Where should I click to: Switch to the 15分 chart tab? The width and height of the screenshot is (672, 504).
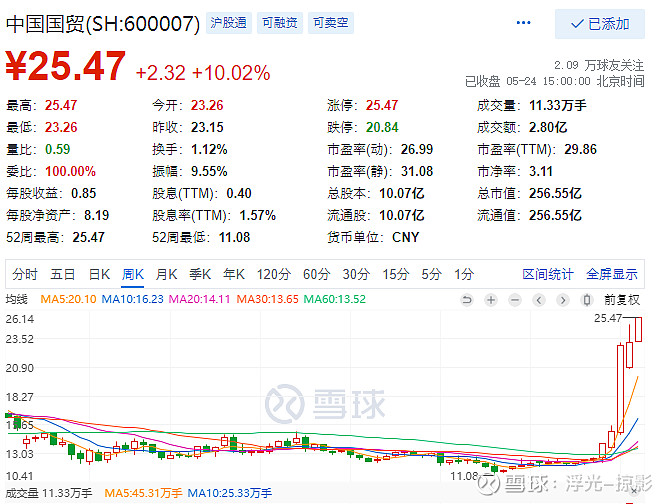(396, 274)
